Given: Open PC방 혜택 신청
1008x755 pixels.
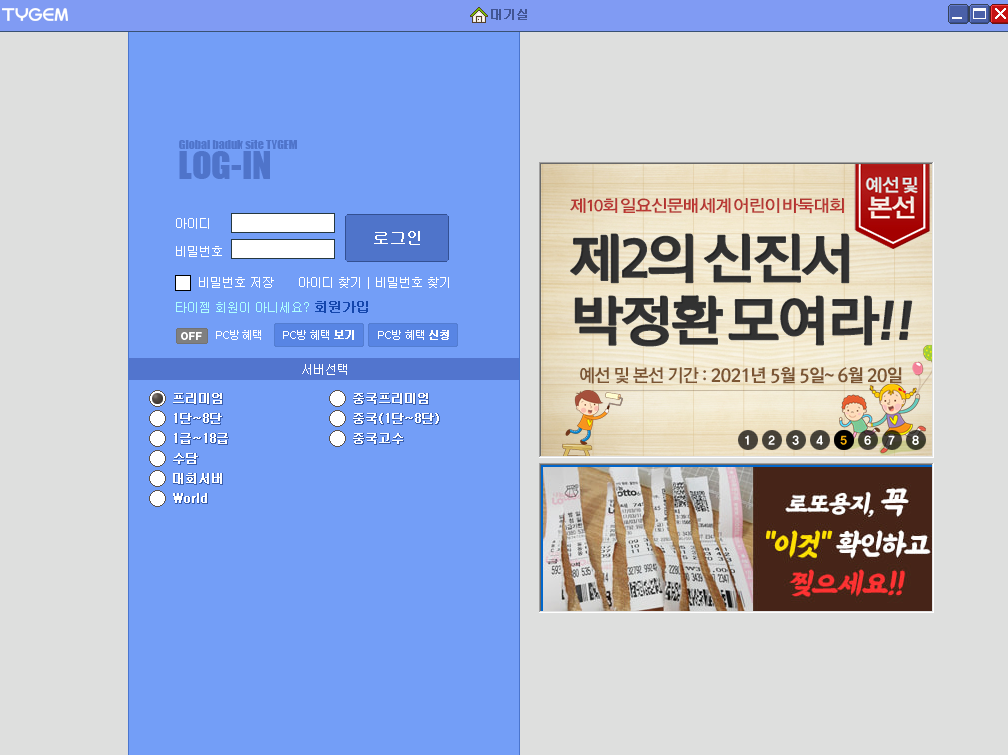Looking at the screenshot, I should tap(413, 335).
